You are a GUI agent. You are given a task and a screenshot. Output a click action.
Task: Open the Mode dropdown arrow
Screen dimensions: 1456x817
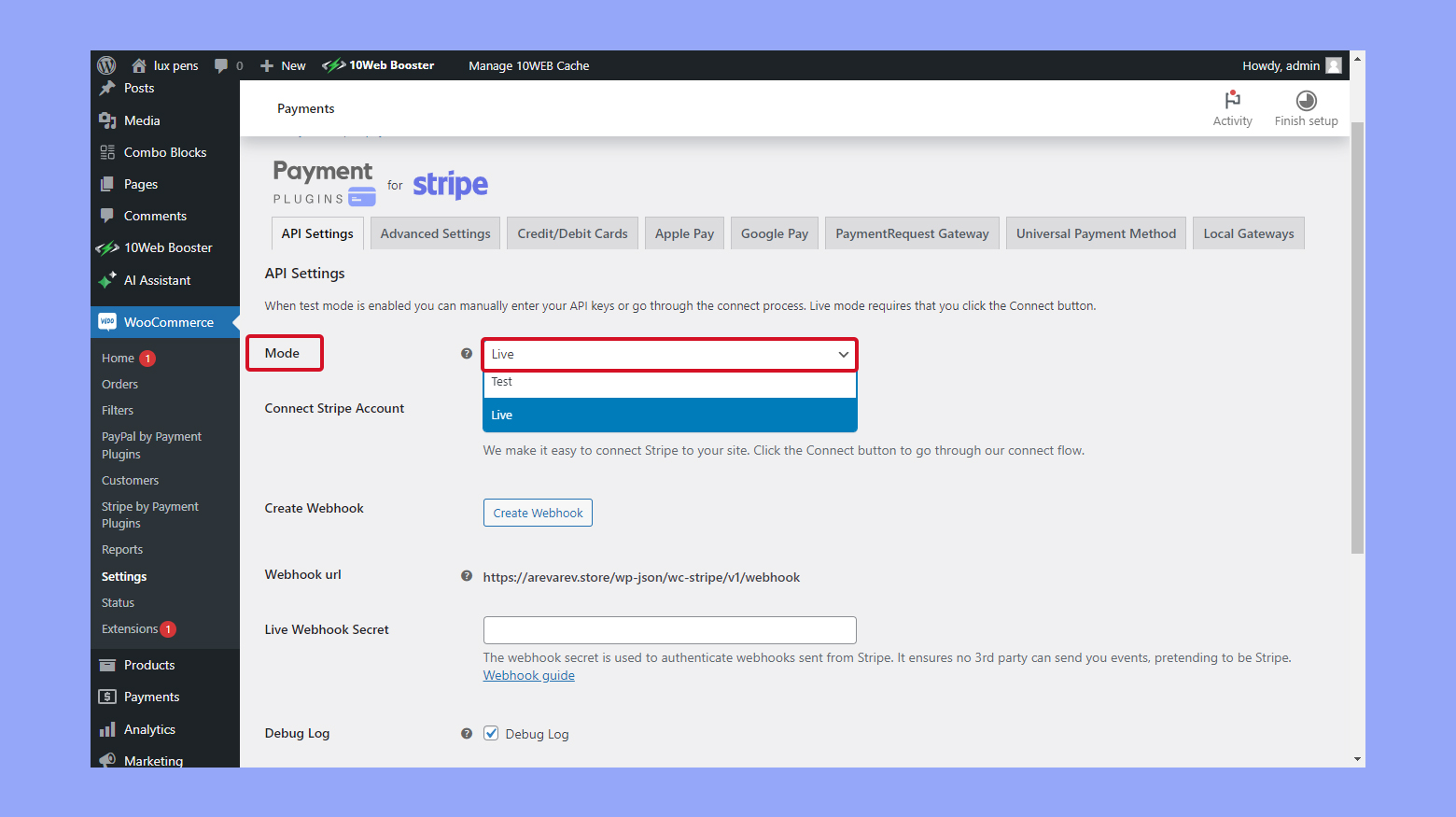point(843,354)
